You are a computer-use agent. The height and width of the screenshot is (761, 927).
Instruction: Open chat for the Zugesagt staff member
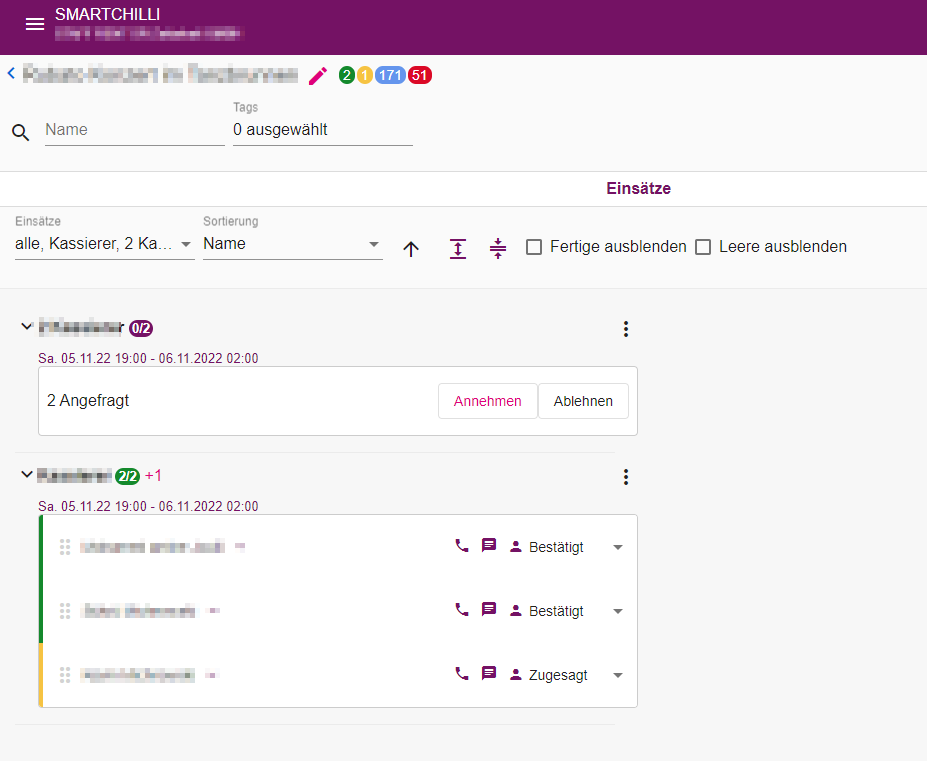coord(489,673)
